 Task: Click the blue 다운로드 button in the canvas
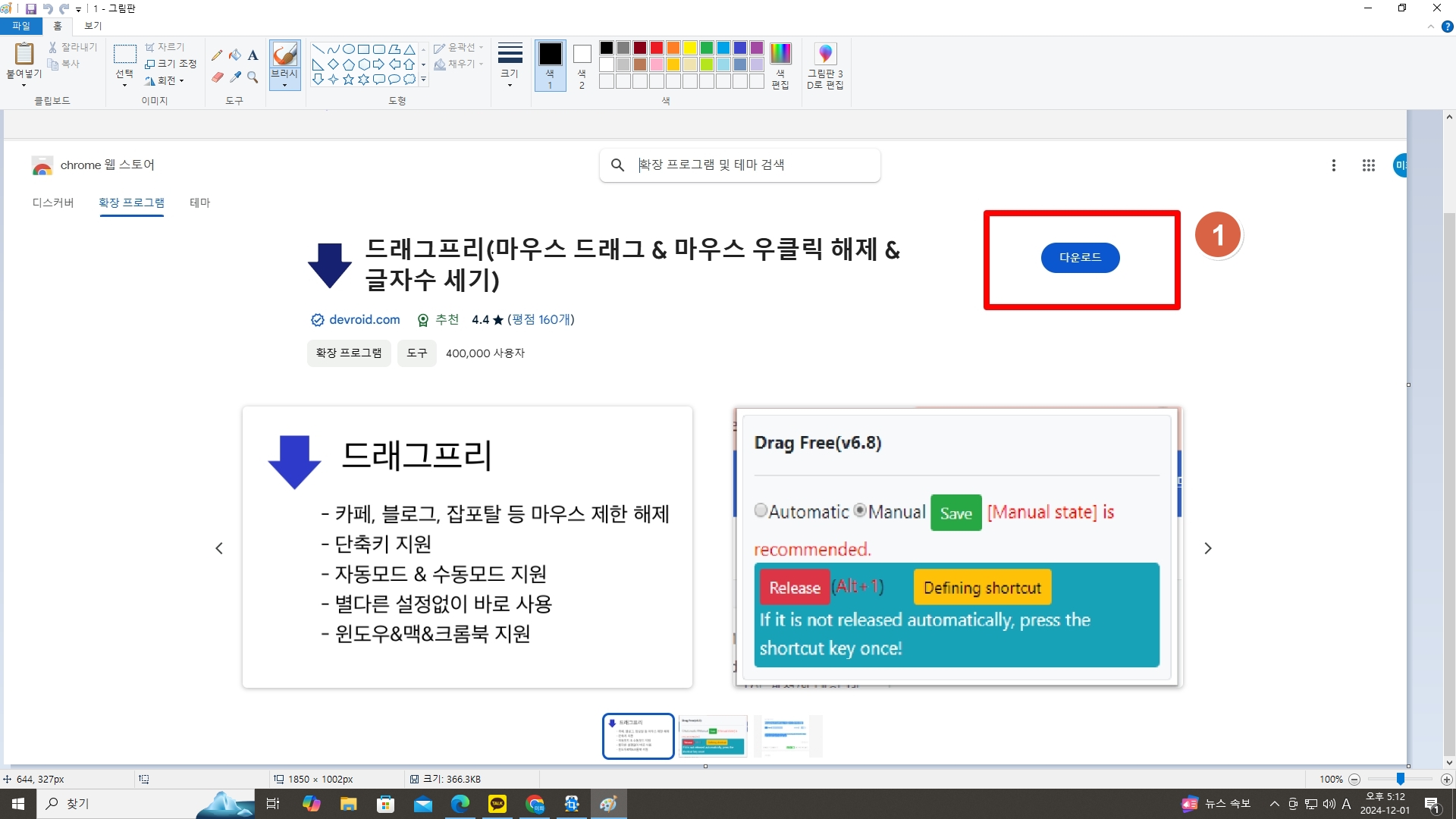pos(1080,257)
